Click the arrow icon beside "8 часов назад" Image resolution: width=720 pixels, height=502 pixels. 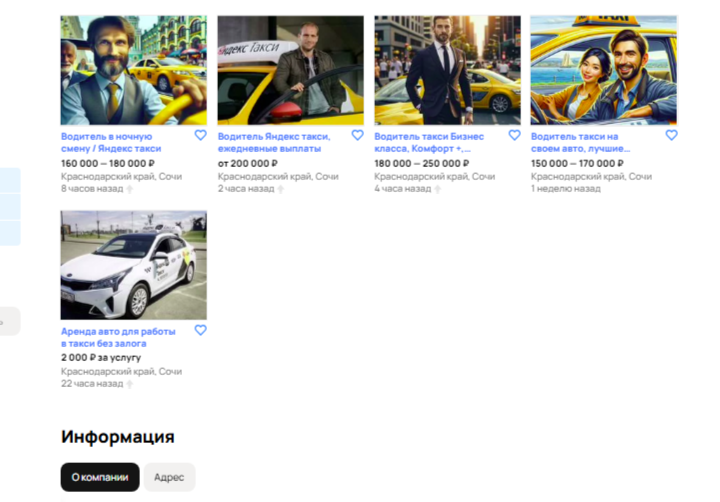[129, 189]
